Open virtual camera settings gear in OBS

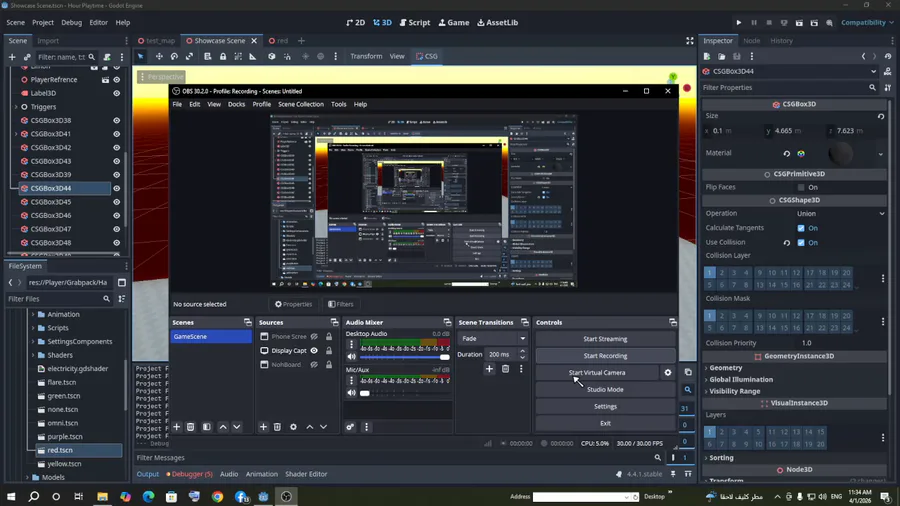(668, 373)
